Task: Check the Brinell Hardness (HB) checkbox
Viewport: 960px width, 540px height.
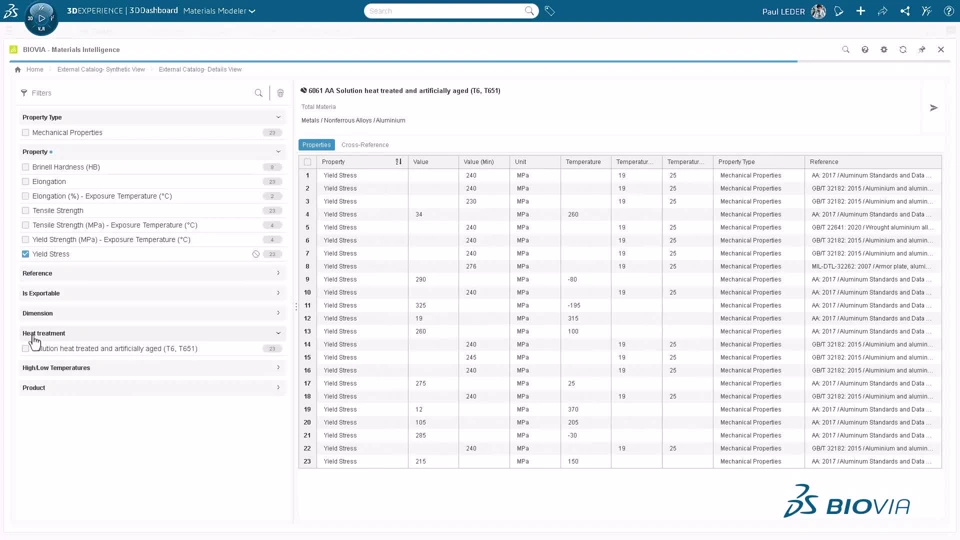Action: pyautogui.click(x=25, y=167)
